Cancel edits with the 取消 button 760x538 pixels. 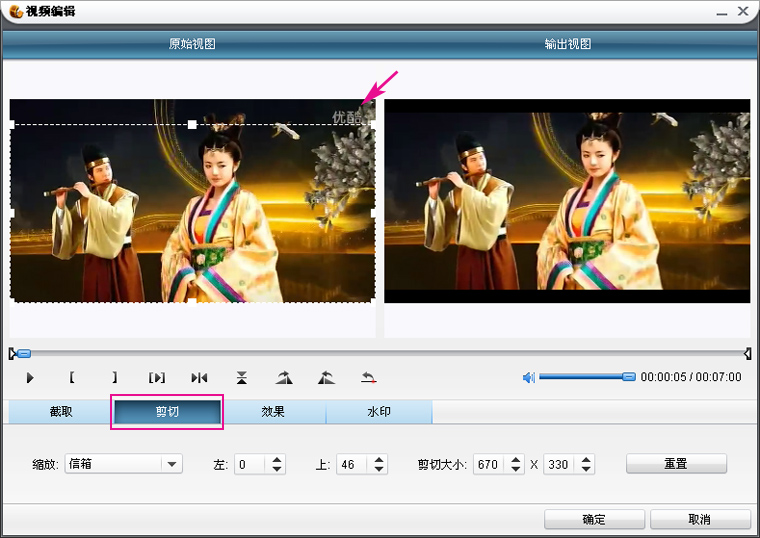(699, 519)
